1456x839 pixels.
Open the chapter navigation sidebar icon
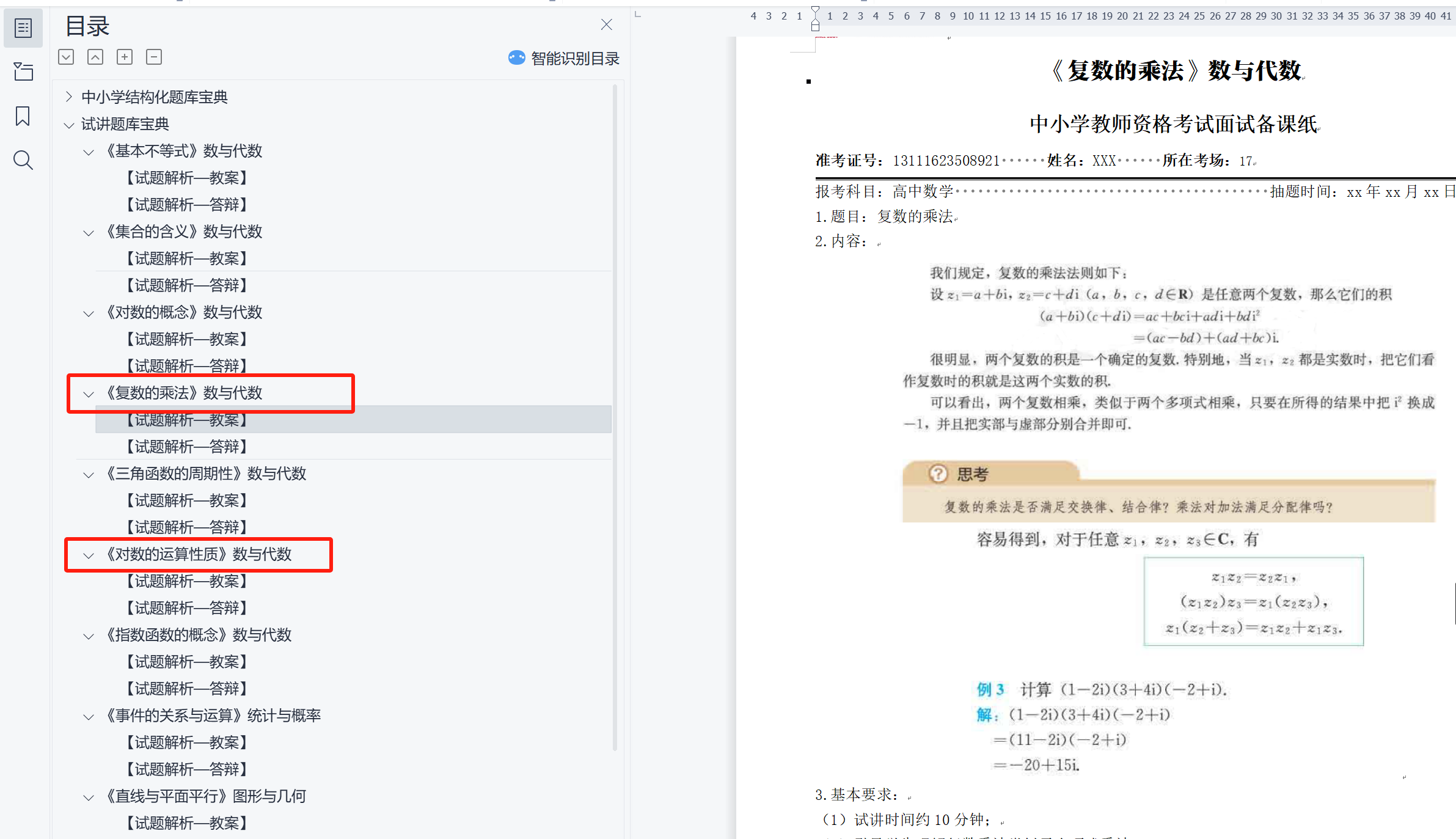[23, 72]
